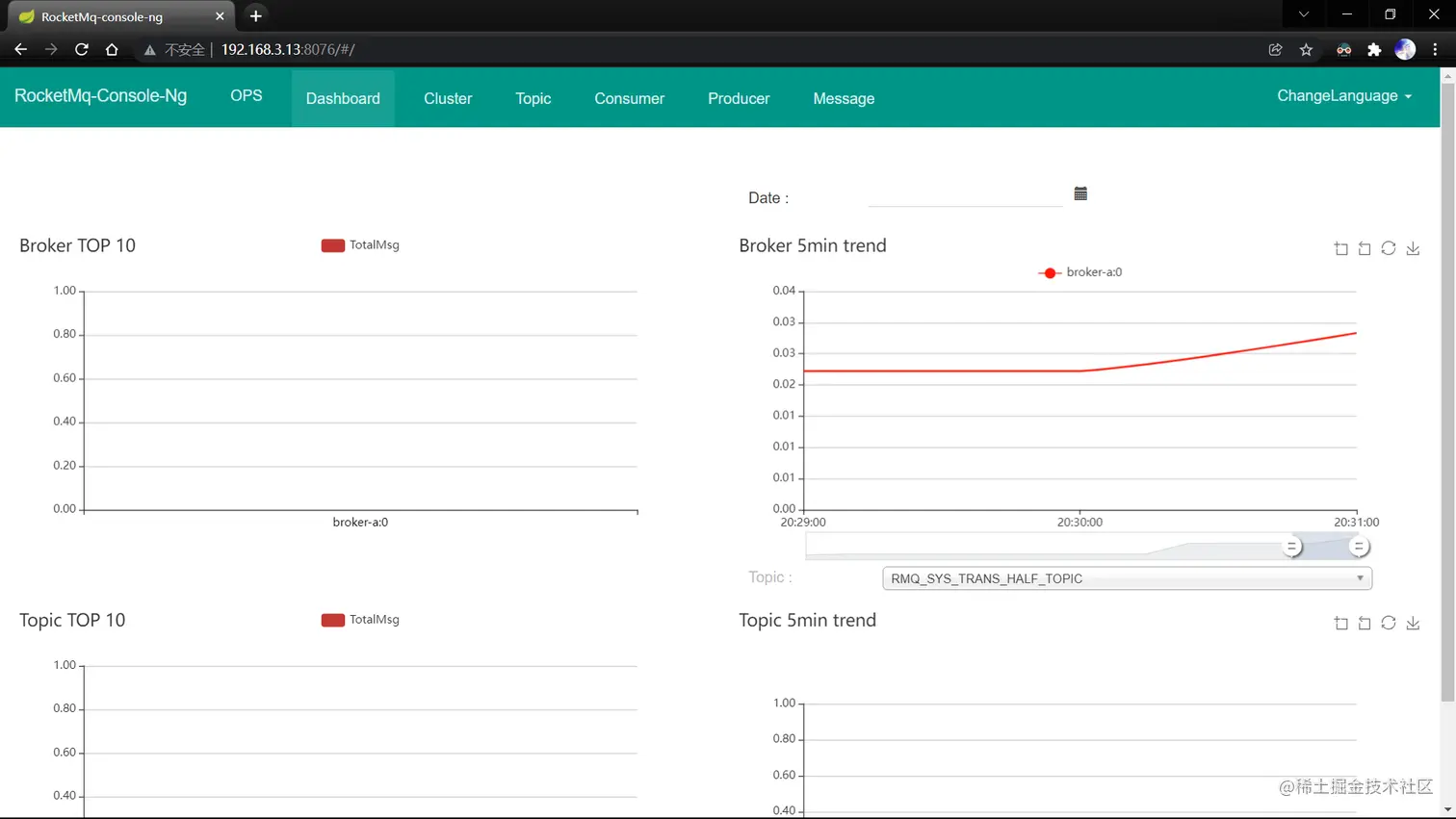Click the browser address bar URL
The height and width of the screenshot is (819, 1456).
click(288, 49)
